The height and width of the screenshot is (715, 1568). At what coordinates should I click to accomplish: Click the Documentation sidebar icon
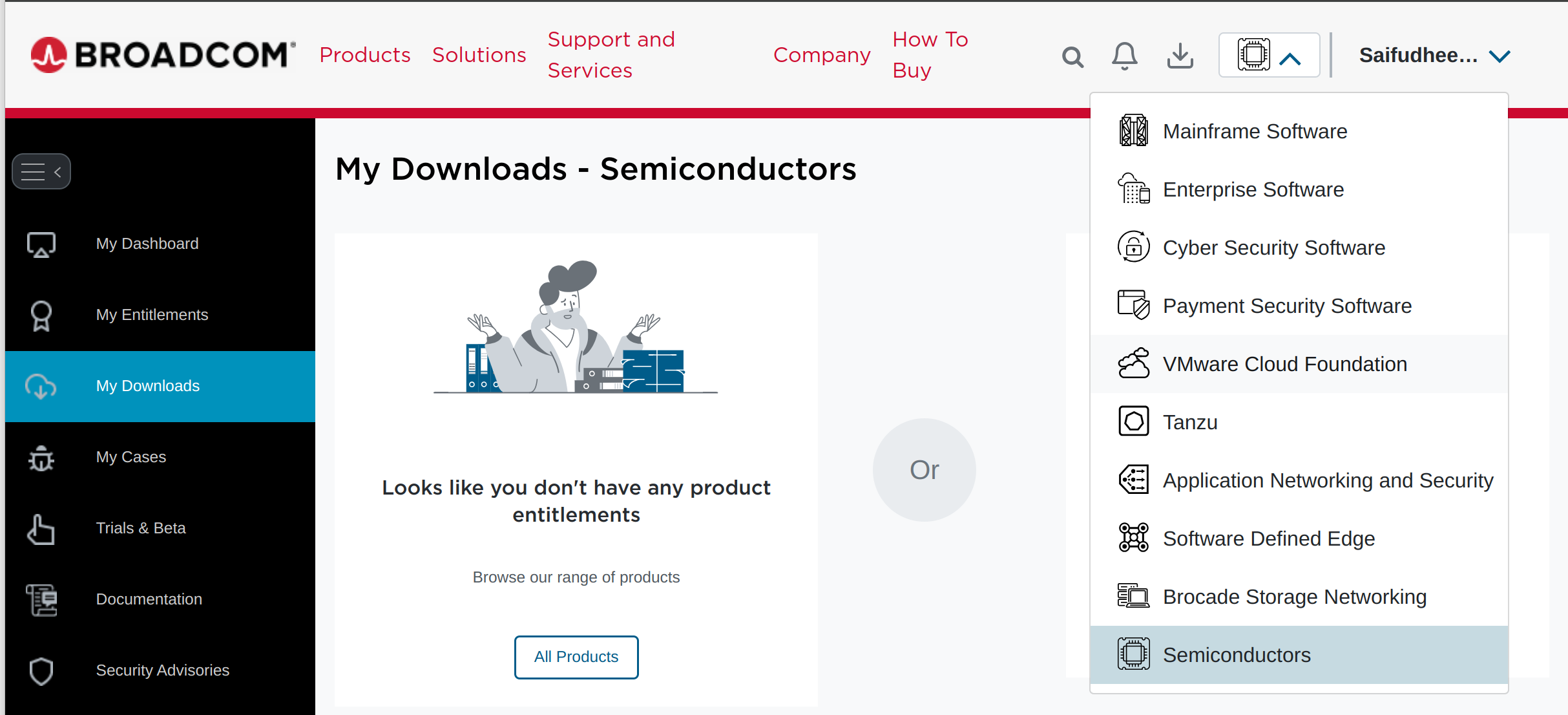[41, 599]
